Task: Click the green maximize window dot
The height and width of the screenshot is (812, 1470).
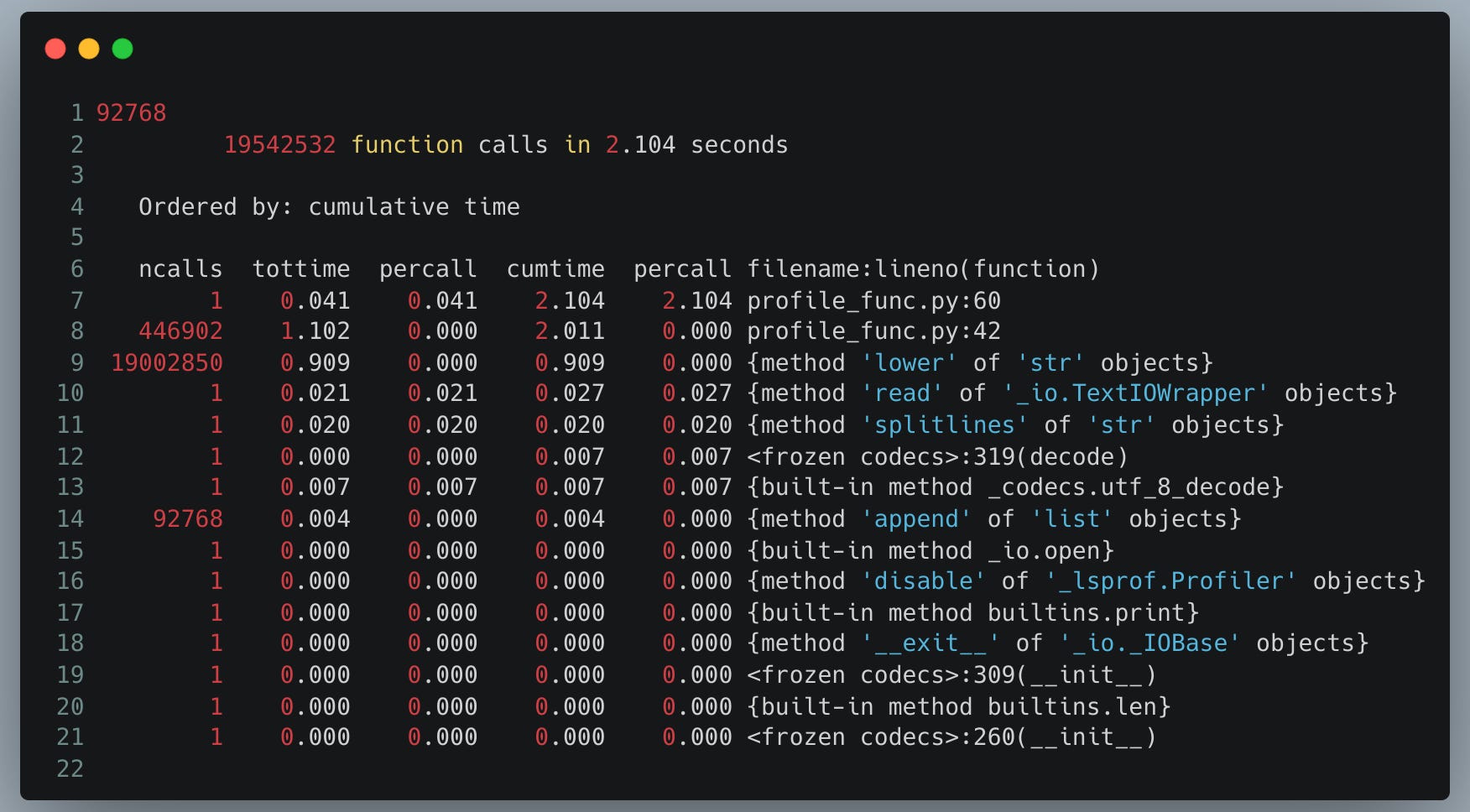Action: tap(122, 49)
